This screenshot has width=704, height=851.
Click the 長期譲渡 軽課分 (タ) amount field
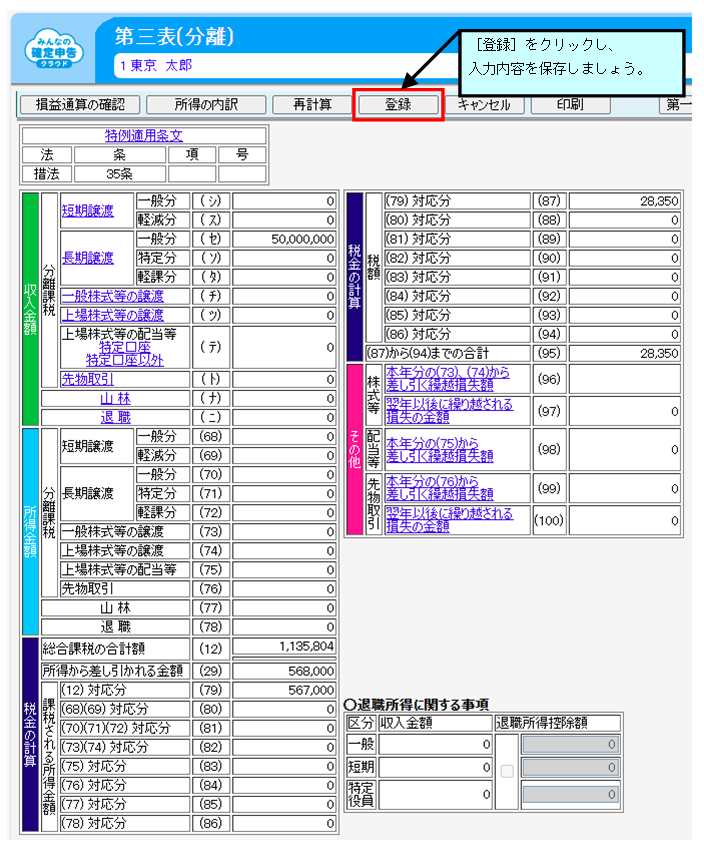[284, 277]
